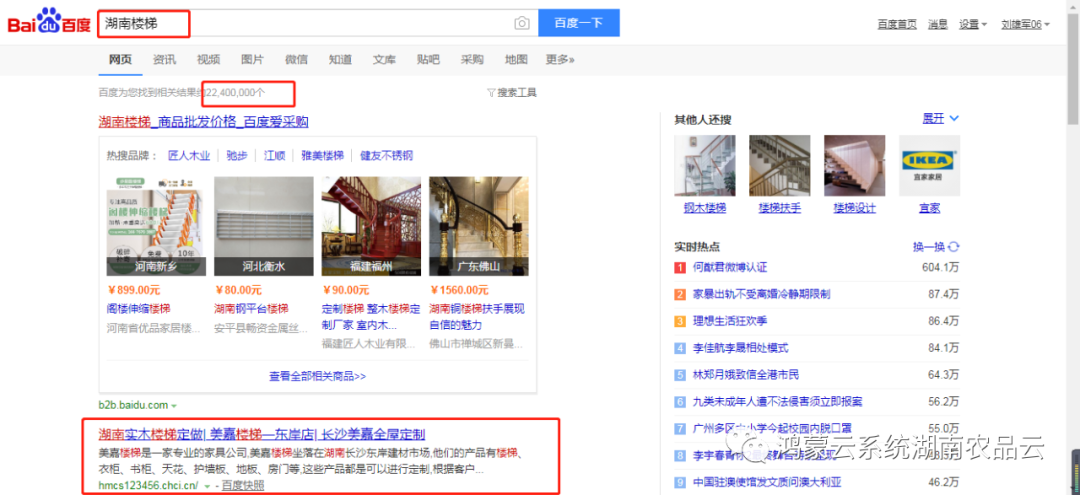Switch to the 图片 tab

[252, 60]
